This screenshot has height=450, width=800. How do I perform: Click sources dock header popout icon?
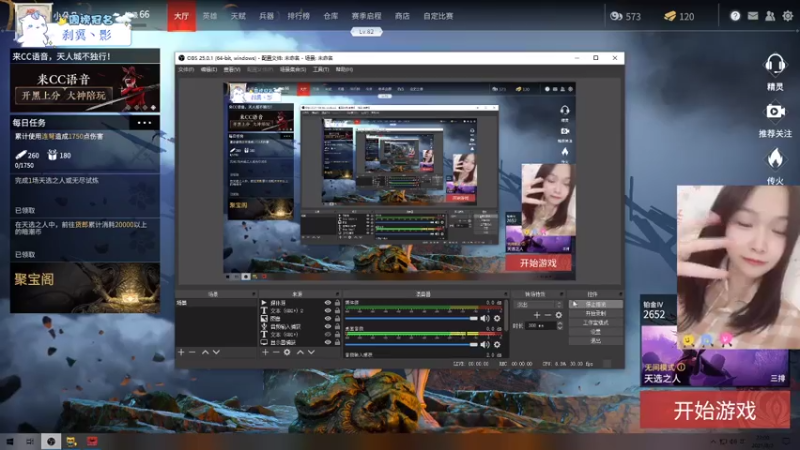tap(337, 294)
